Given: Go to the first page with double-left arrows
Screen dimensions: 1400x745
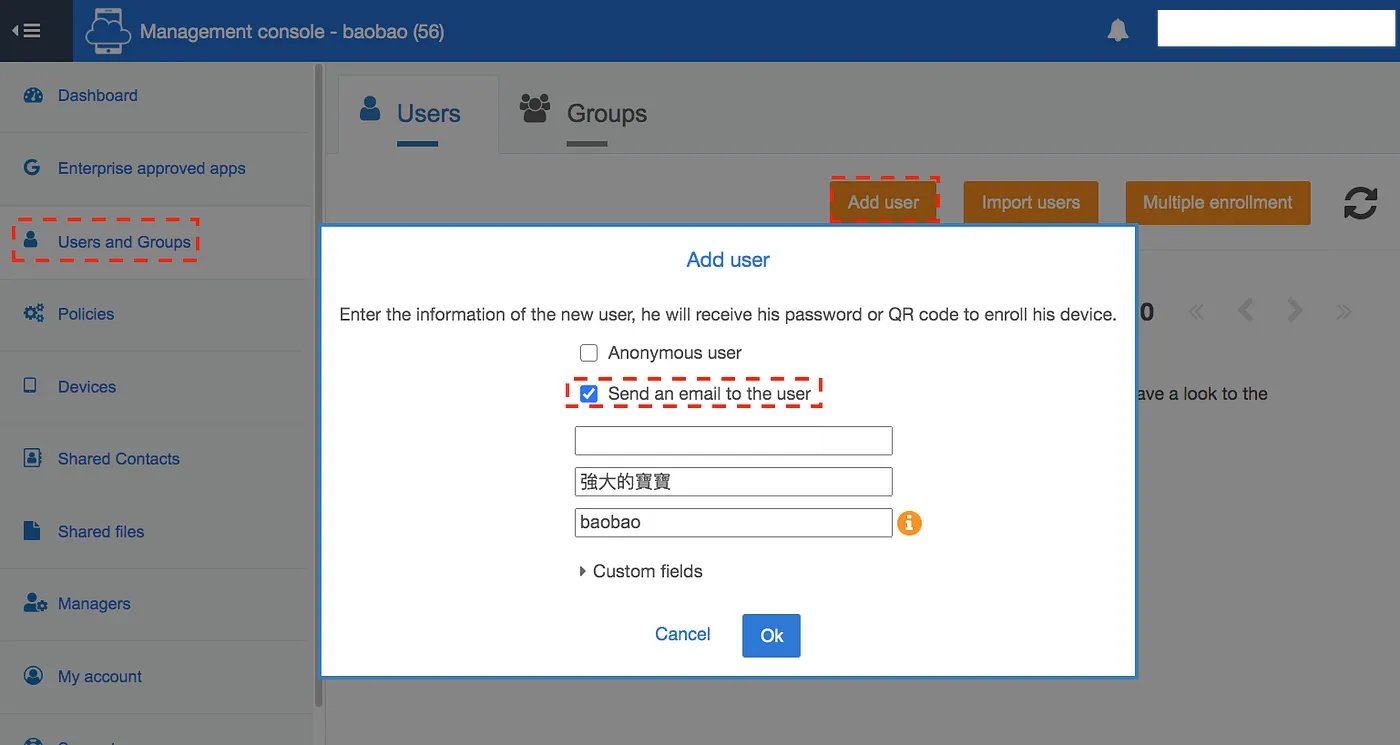Looking at the screenshot, I should coord(1196,312).
